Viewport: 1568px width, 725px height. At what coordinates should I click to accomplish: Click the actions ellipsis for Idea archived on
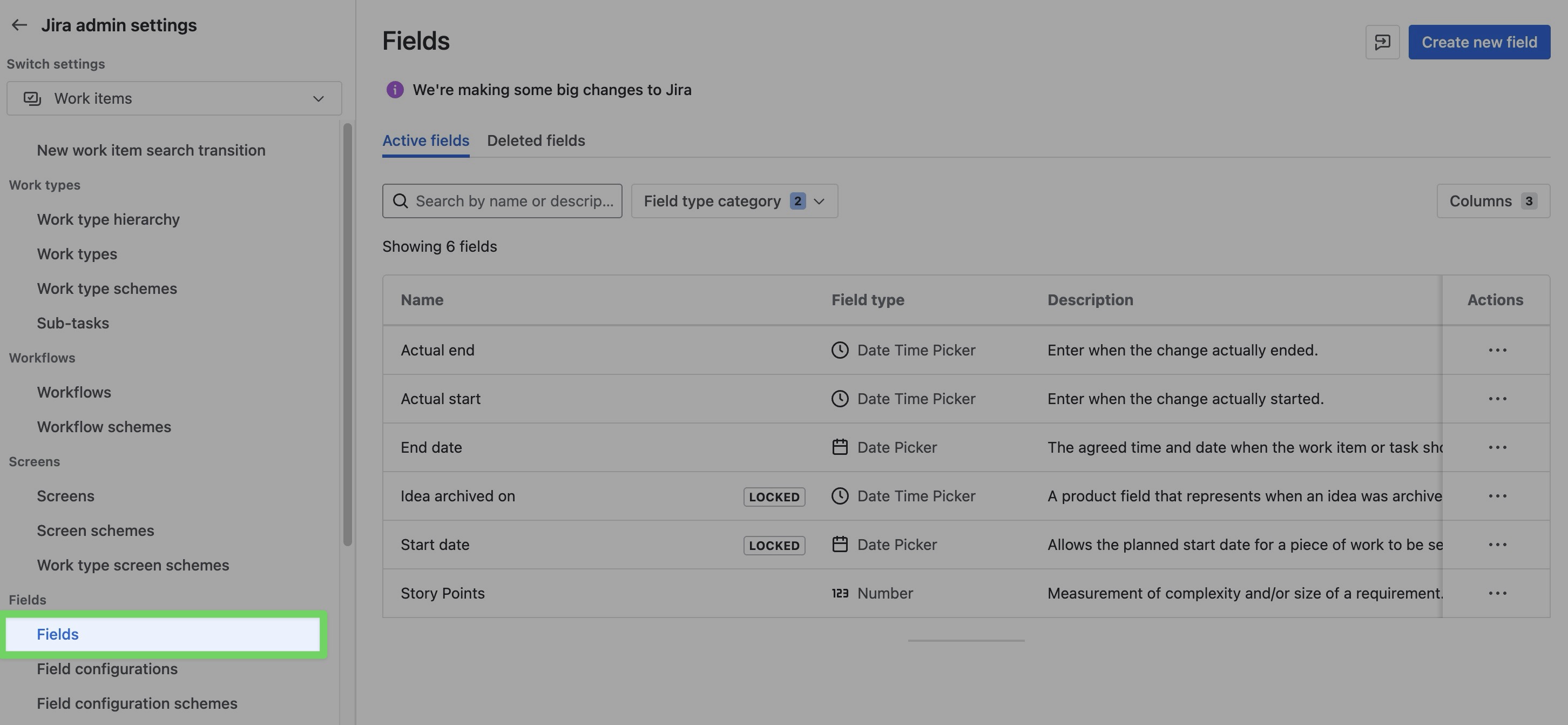click(x=1497, y=496)
